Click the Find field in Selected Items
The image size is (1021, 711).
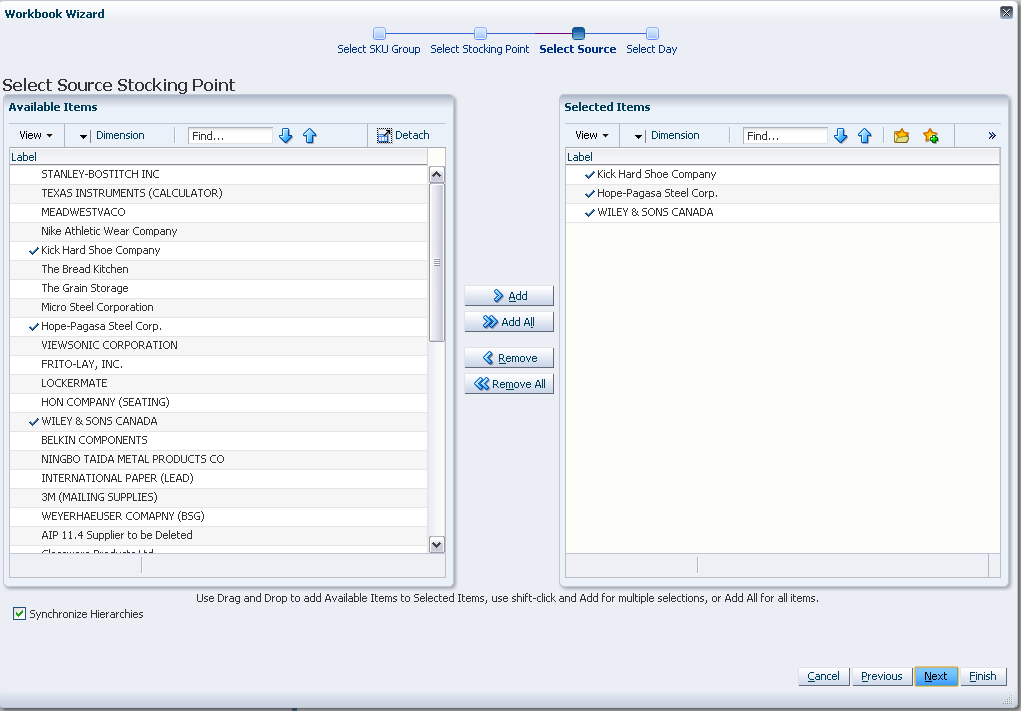785,135
